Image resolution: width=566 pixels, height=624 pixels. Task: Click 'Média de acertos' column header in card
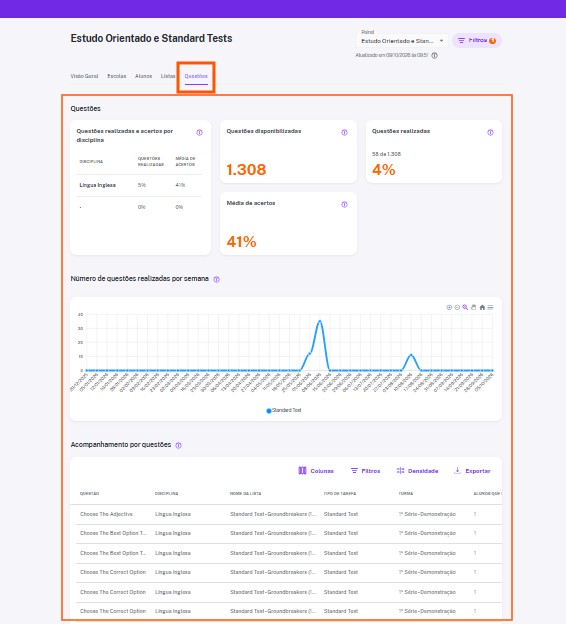tap(185, 162)
